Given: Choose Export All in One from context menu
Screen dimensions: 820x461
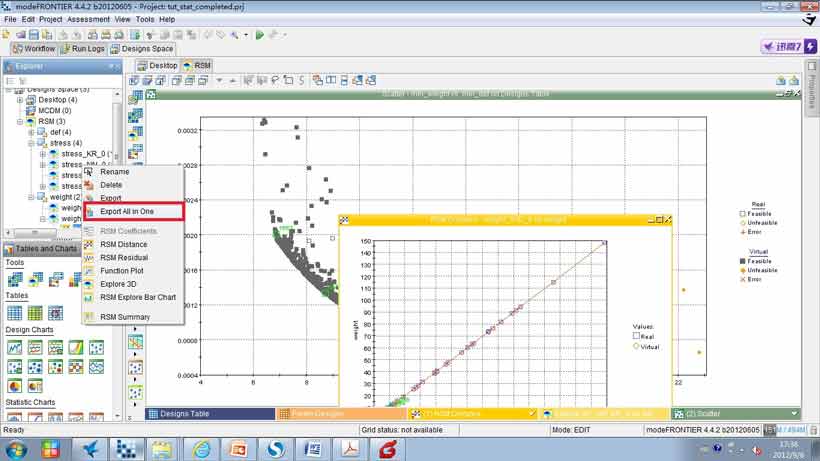Looking at the screenshot, I should pyautogui.click(x=133, y=211).
